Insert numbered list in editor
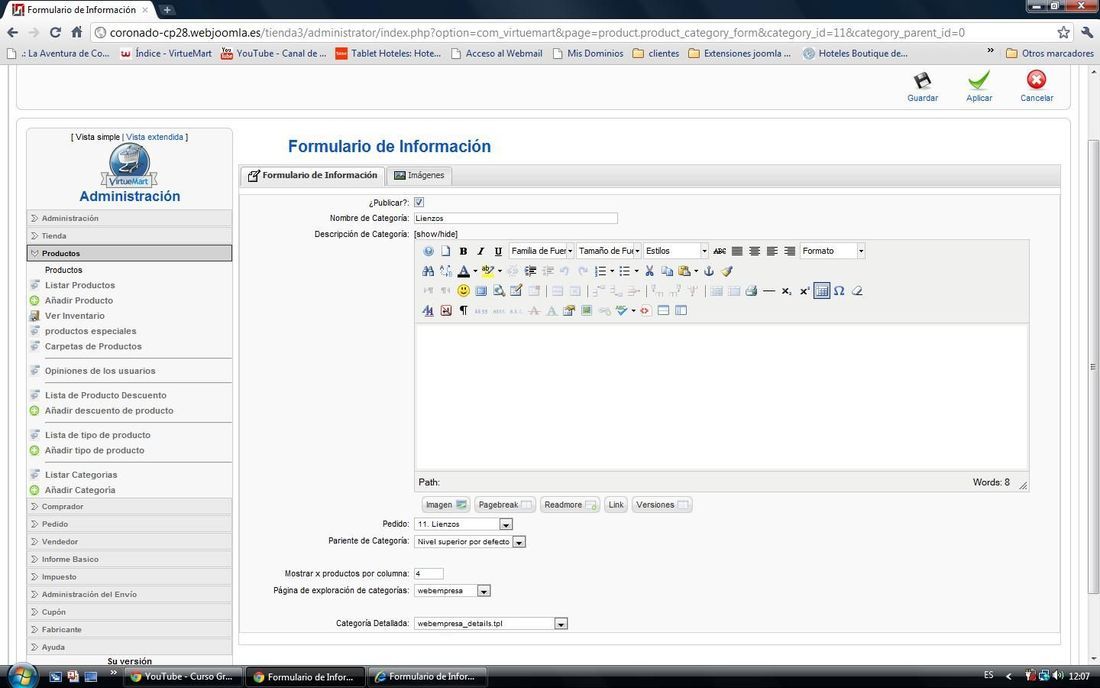 click(601, 271)
